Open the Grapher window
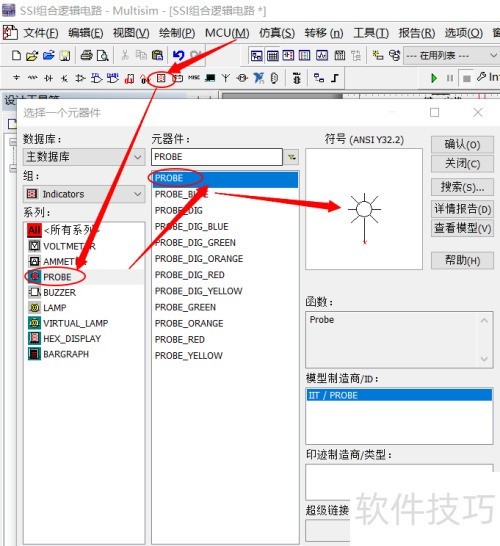 pos(322,55)
